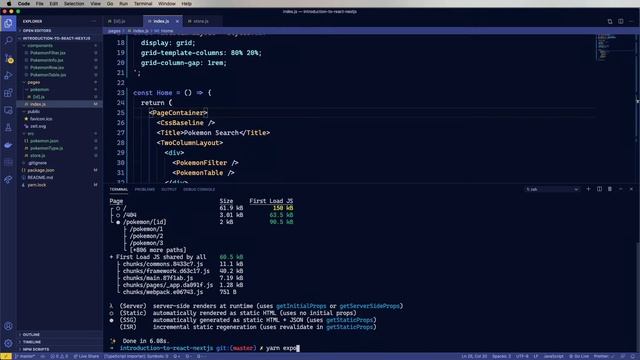The width and height of the screenshot is (640, 360).
Task: Click Go Live in the status bar
Action: (x=579, y=356)
